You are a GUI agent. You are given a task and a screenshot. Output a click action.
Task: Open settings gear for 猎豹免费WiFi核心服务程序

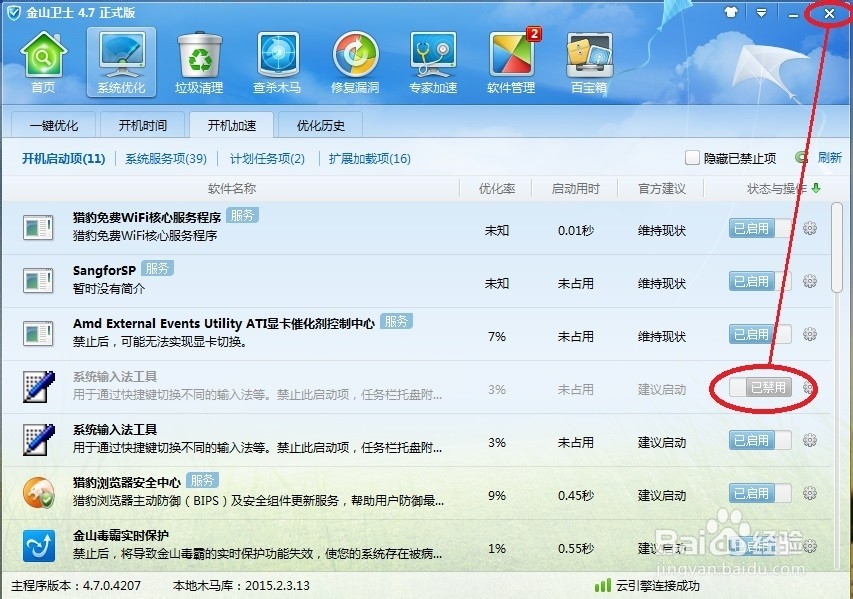810,228
